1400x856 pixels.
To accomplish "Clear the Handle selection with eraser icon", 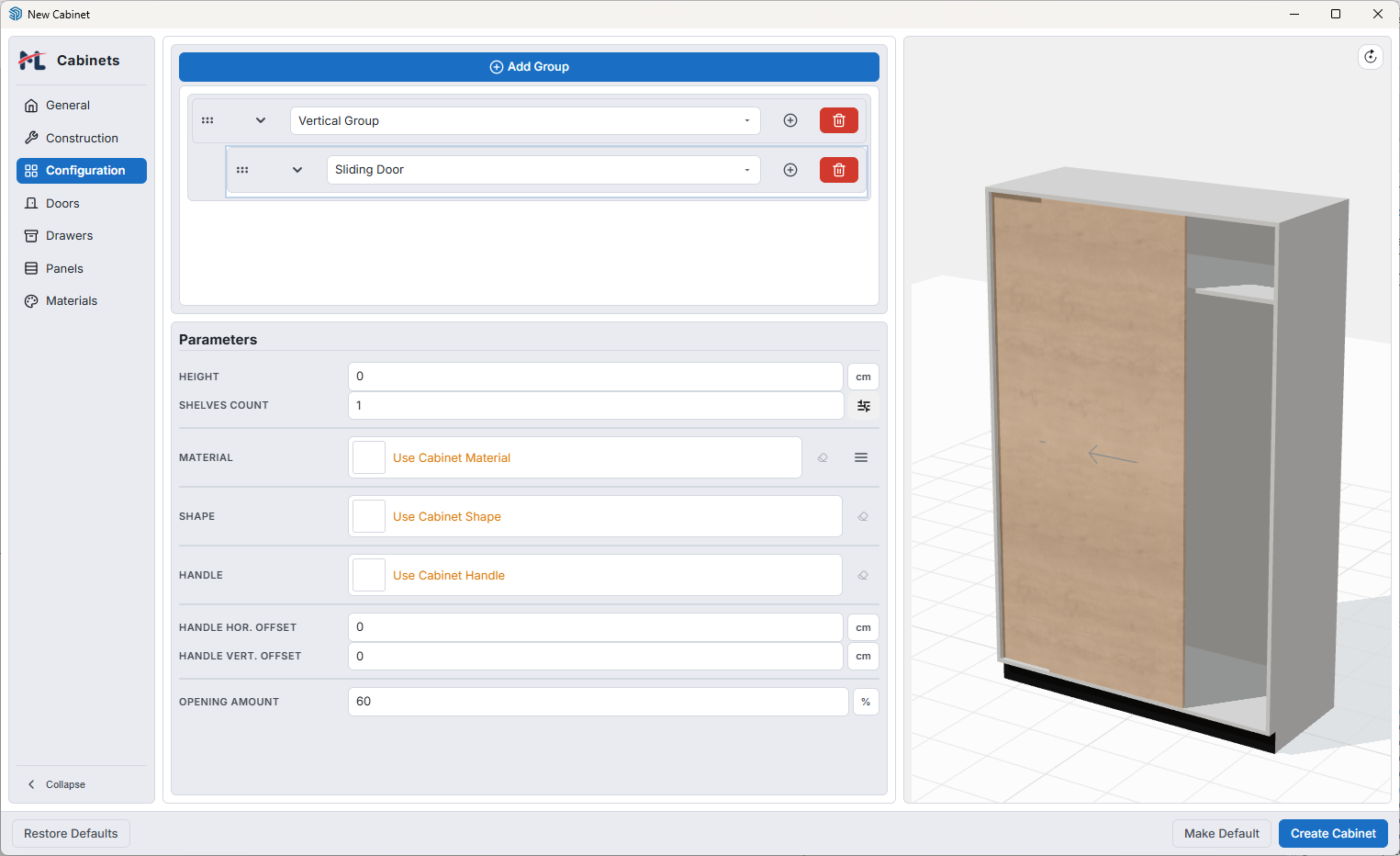I will point(863,575).
